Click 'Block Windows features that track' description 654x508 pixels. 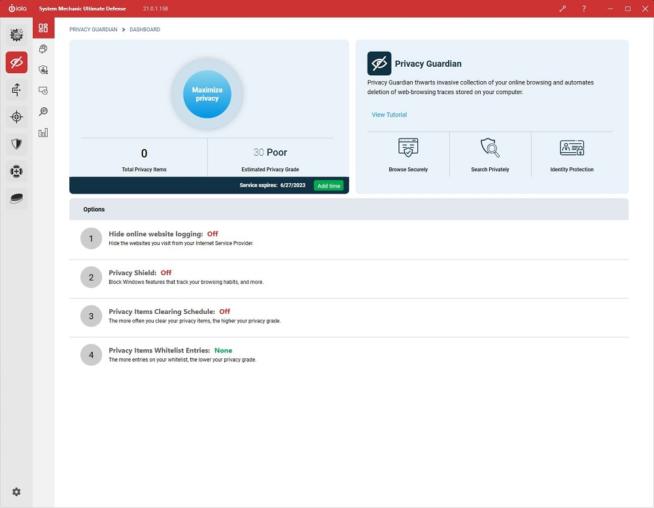(186, 282)
